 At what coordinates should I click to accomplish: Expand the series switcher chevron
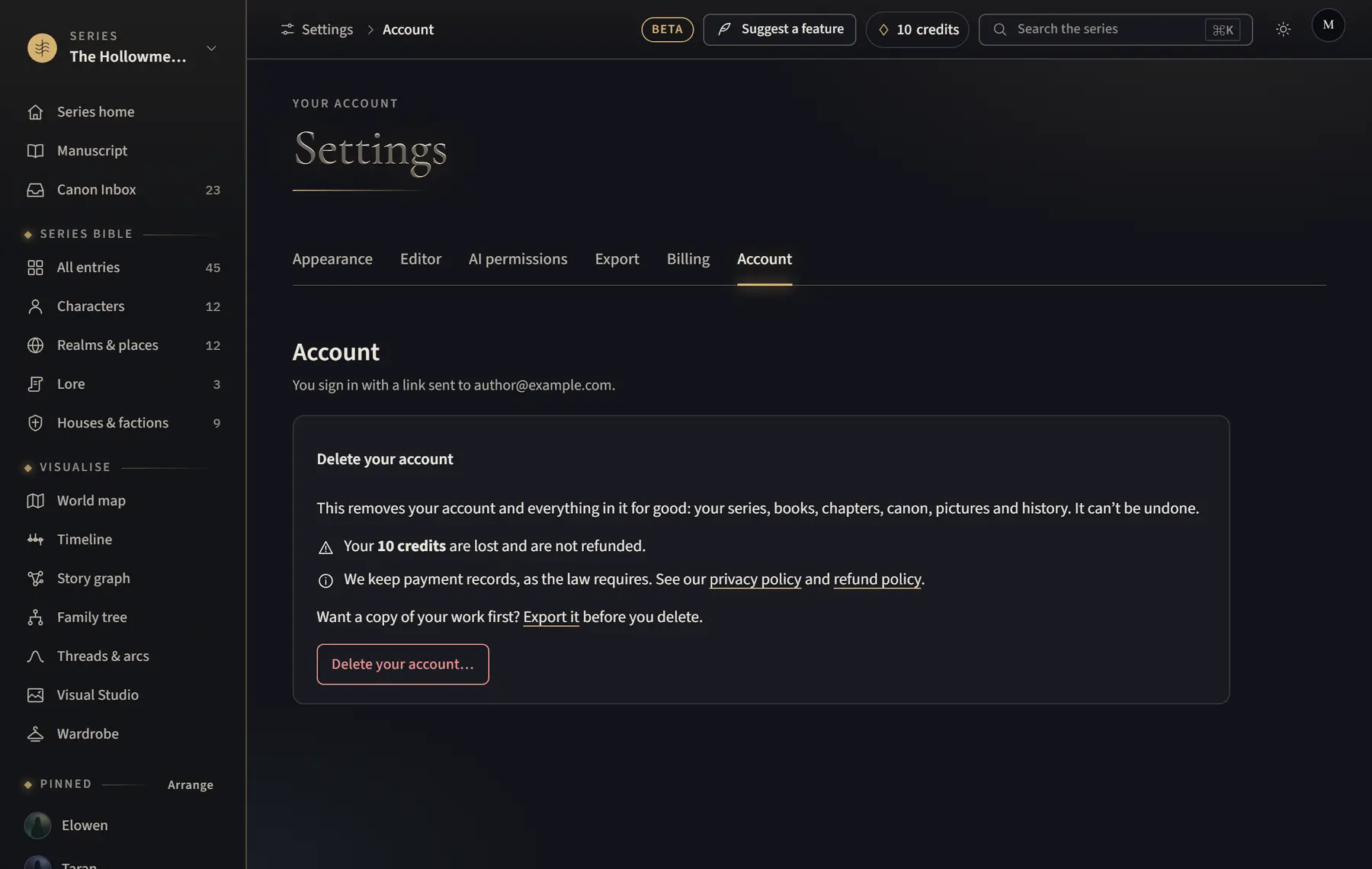211,48
